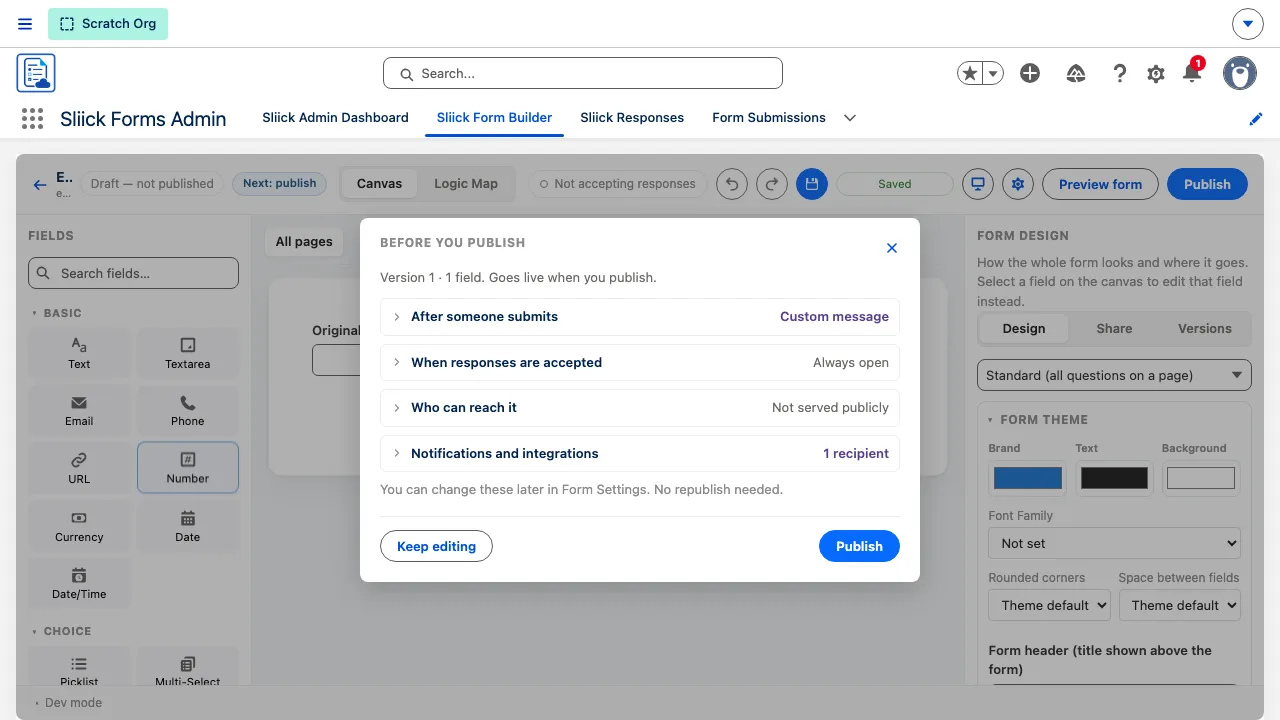Open Sliick Admin Dashboard tab
This screenshot has width=1280, height=720.
335,118
